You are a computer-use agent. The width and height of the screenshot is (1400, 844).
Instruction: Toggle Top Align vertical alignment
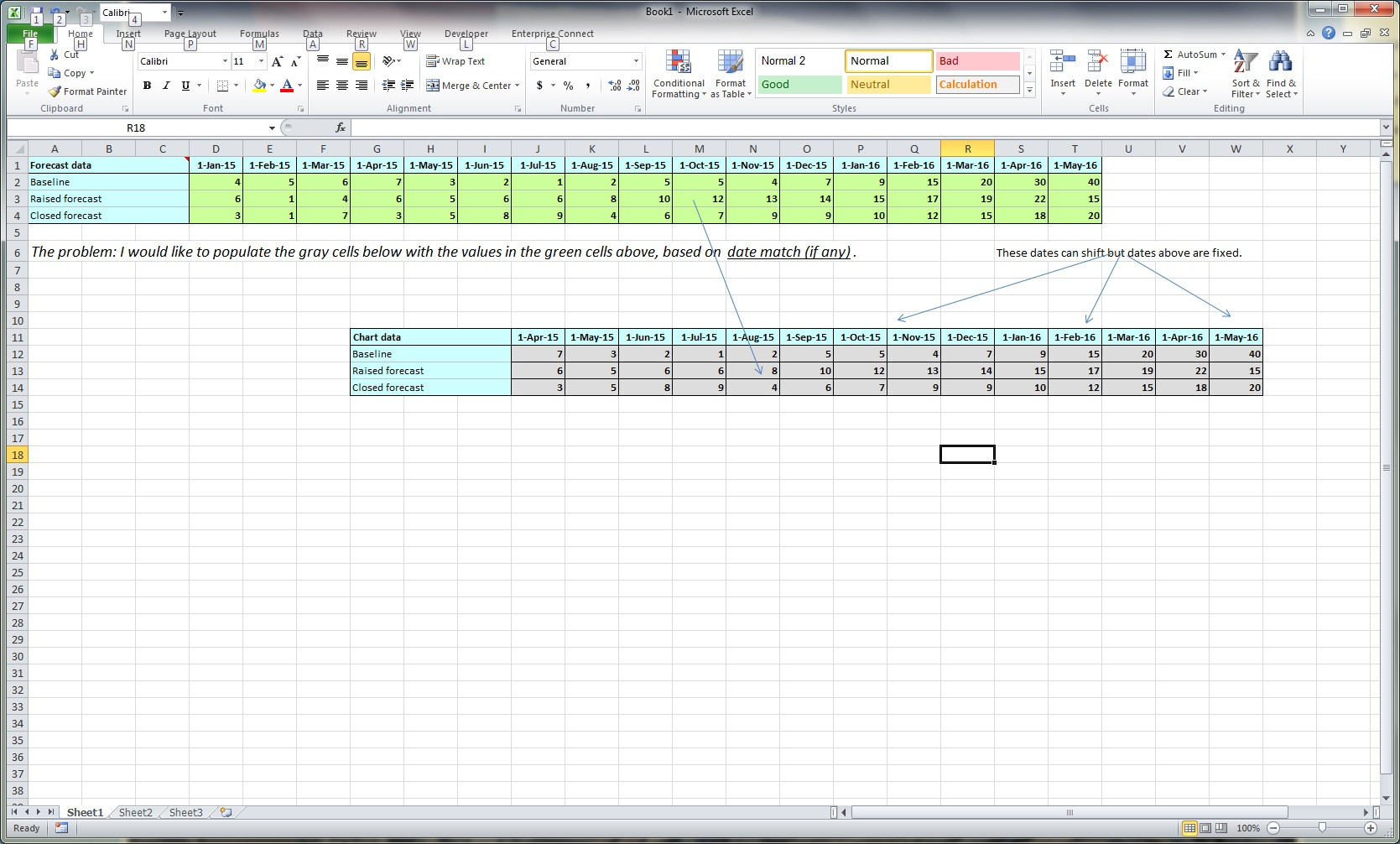click(323, 61)
